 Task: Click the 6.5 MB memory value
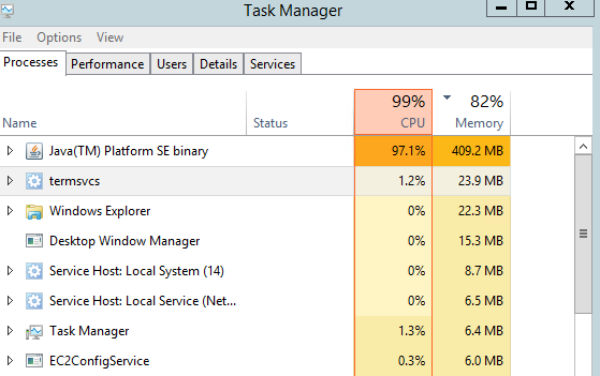coord(484,301)
